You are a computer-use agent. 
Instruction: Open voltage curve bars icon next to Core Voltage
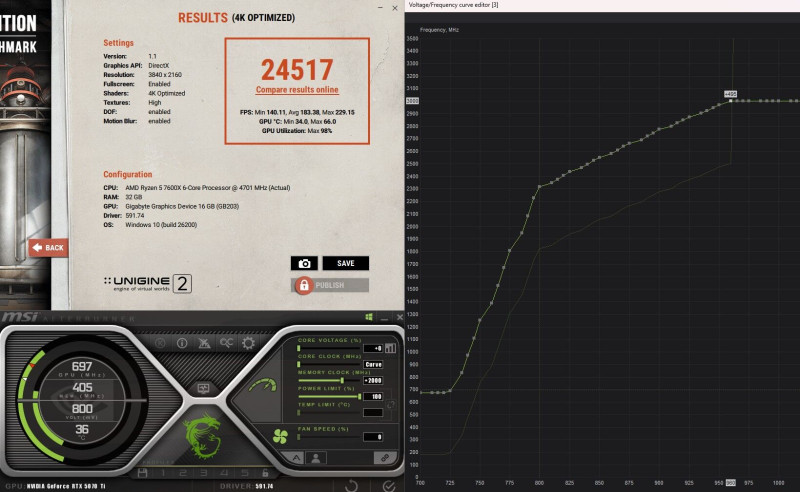click(x=390, y=348)
